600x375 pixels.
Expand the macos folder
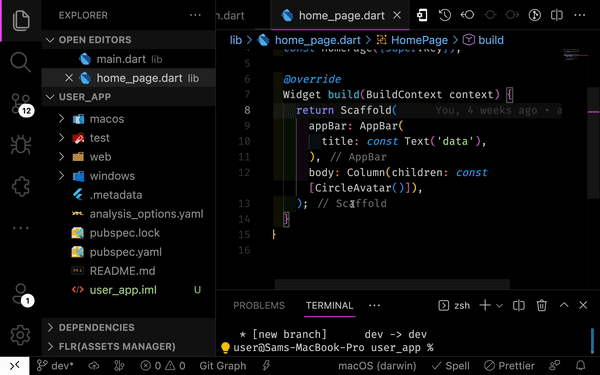[x=62, y=119]
